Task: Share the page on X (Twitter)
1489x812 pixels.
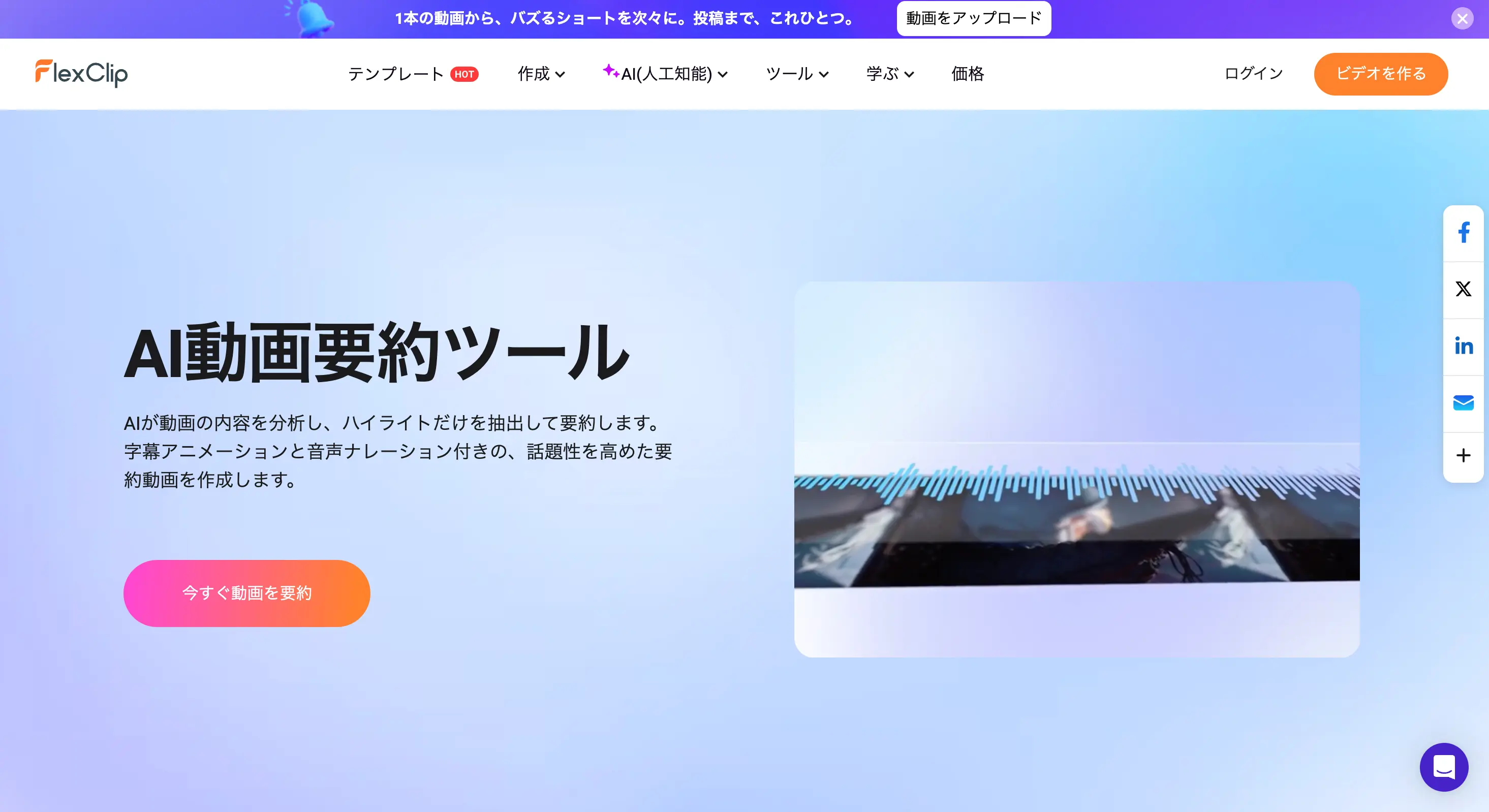Action: [1463, 289]
